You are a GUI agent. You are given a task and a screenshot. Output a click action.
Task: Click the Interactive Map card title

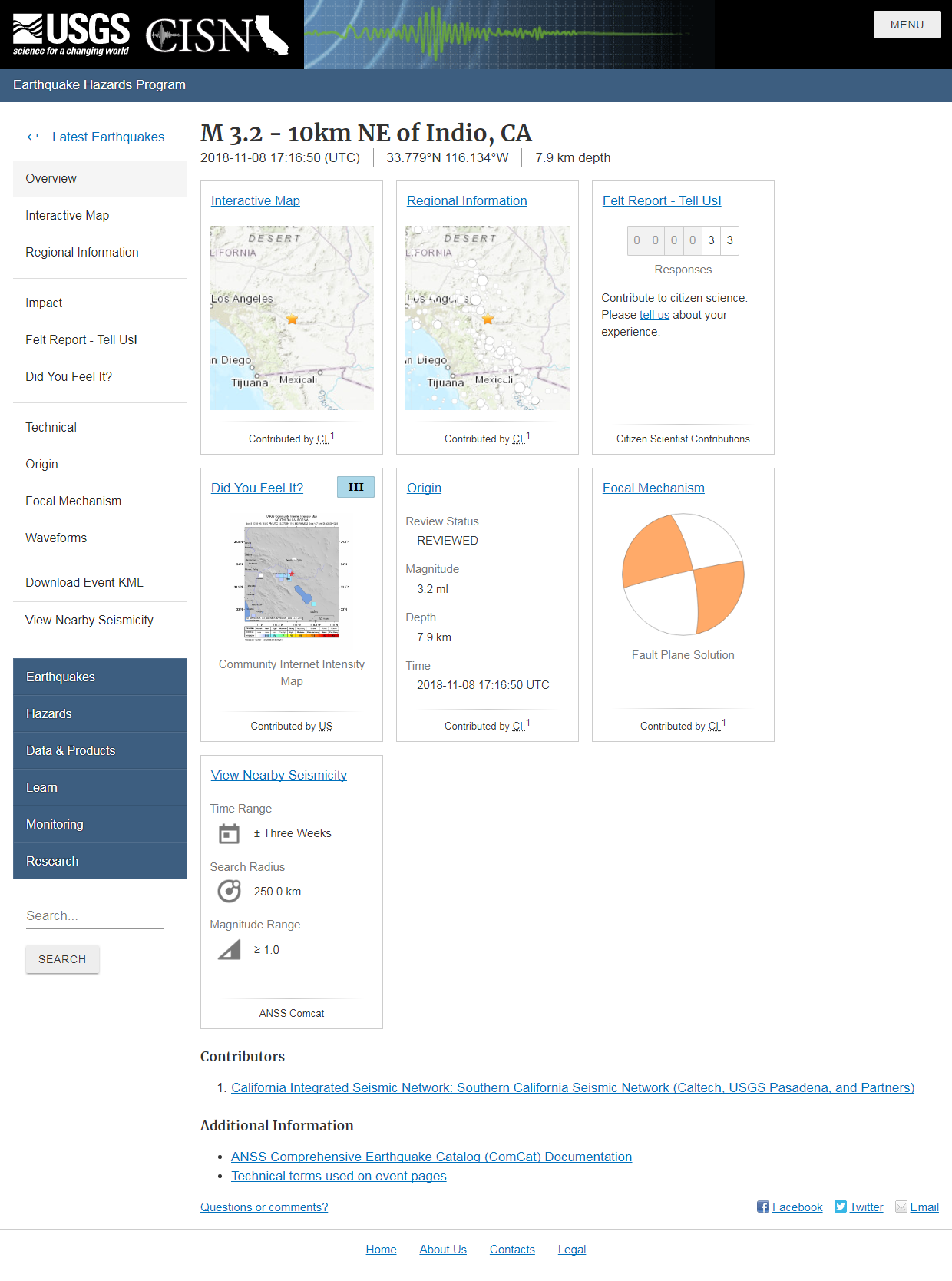point(256,200)
